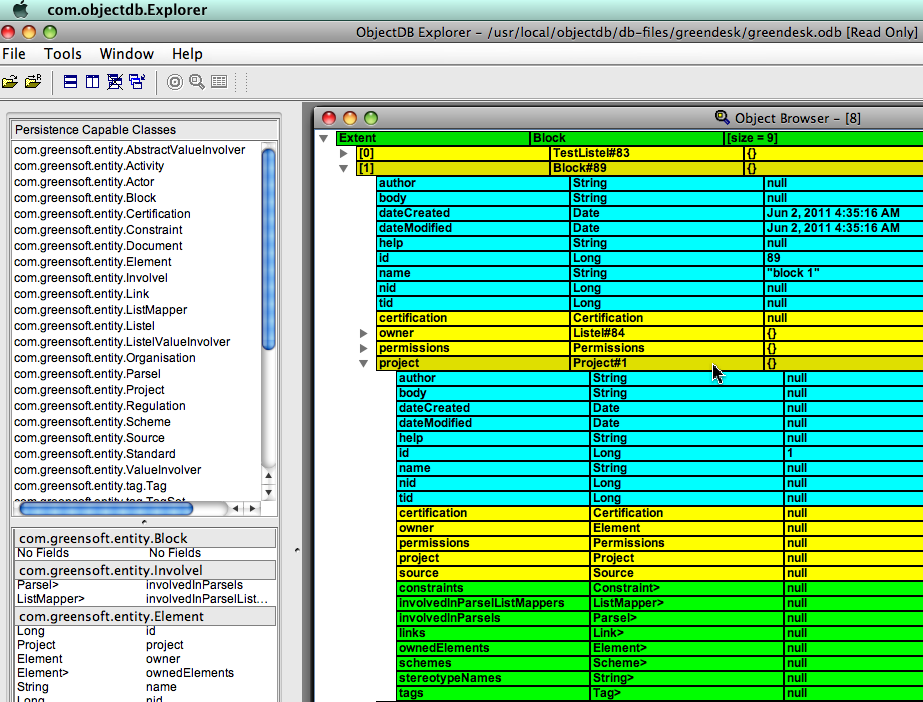Click the Open Local database folder icon
Viewport: 923px width, 702px height.
tap(10, 82)
